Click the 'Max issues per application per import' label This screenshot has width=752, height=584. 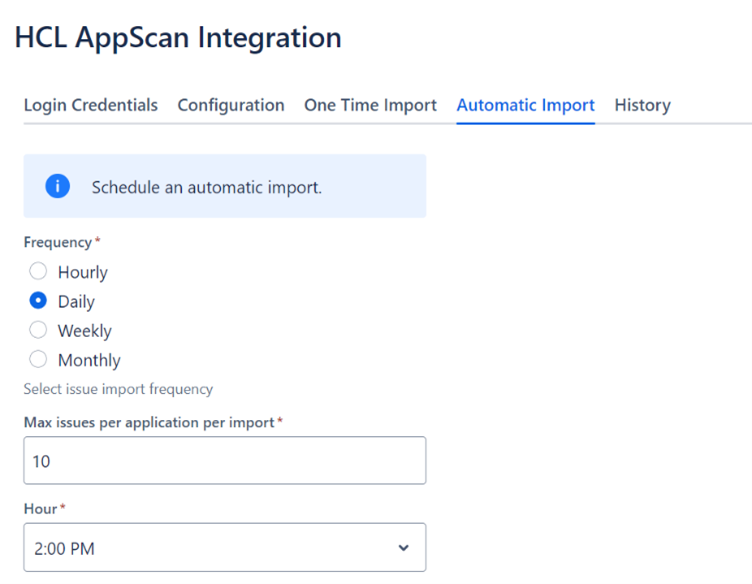pos(149,422)
